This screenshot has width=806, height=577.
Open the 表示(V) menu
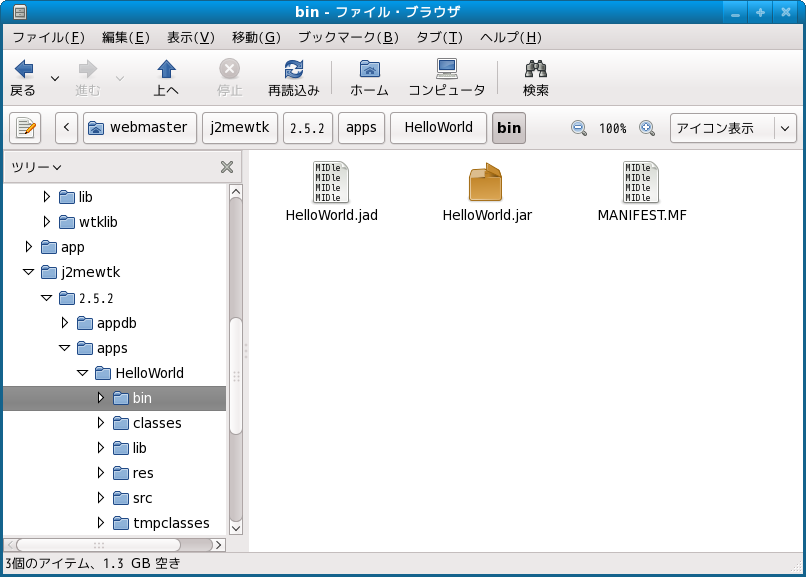point(190,37)
